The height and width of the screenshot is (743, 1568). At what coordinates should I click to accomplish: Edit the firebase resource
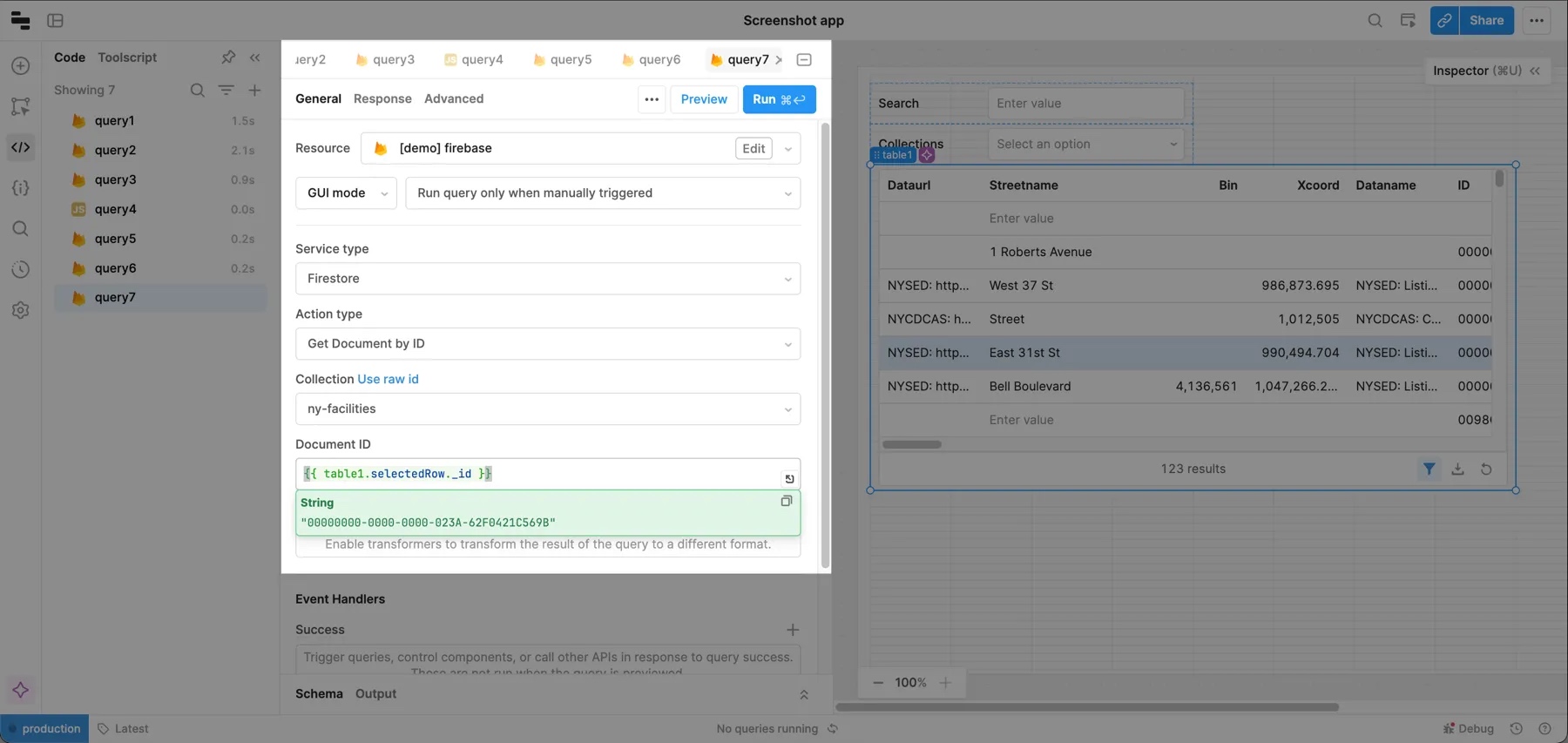[x=754, y=149]
